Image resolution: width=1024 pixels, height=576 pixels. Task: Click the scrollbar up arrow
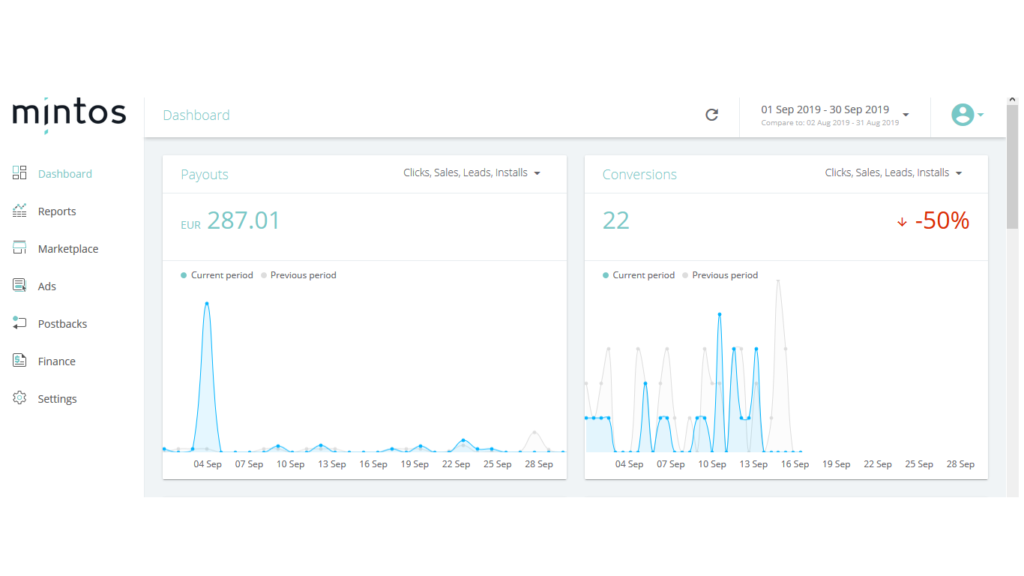click(1012, 100)
